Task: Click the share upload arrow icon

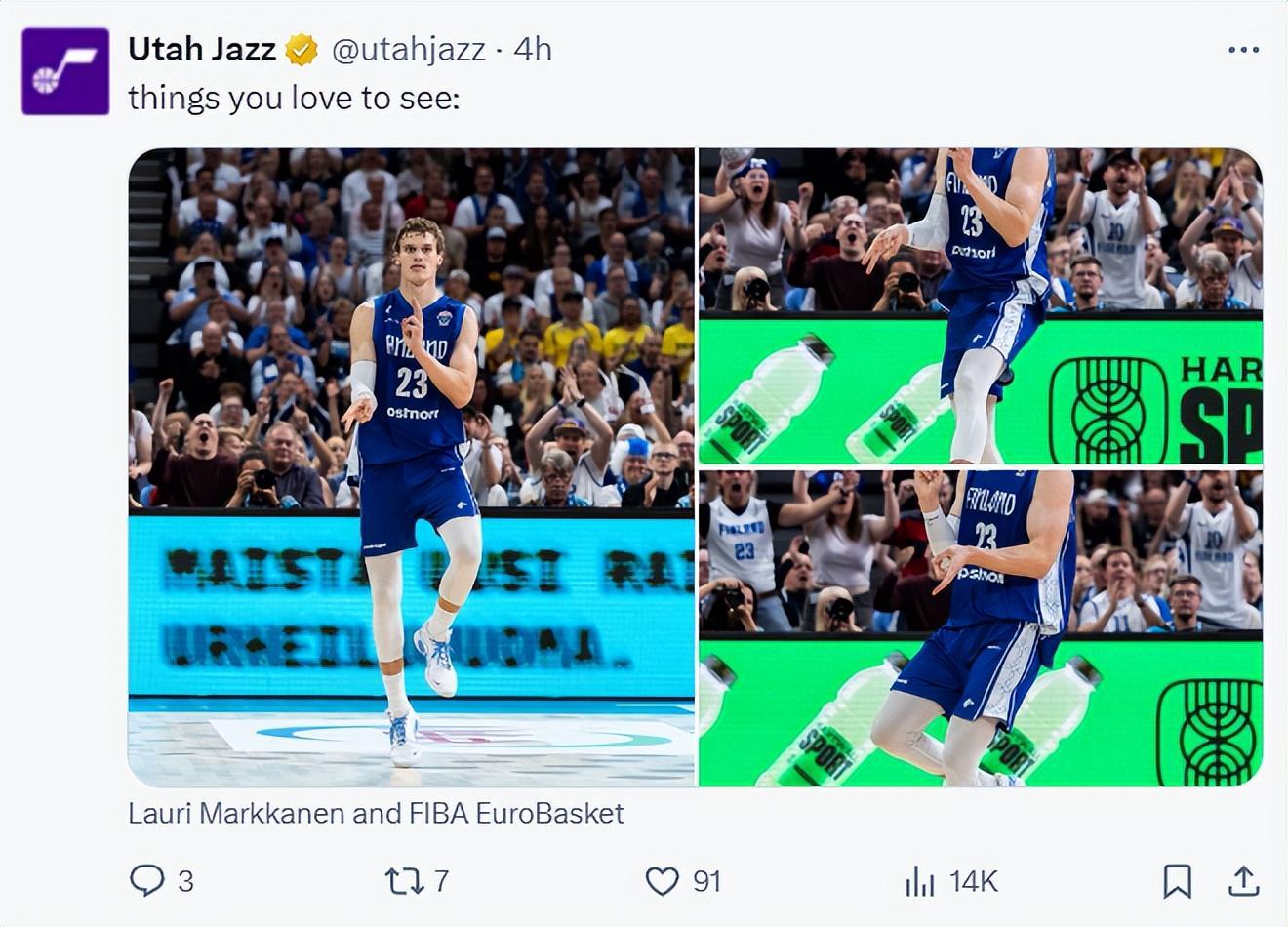Action: [1243, 881]
